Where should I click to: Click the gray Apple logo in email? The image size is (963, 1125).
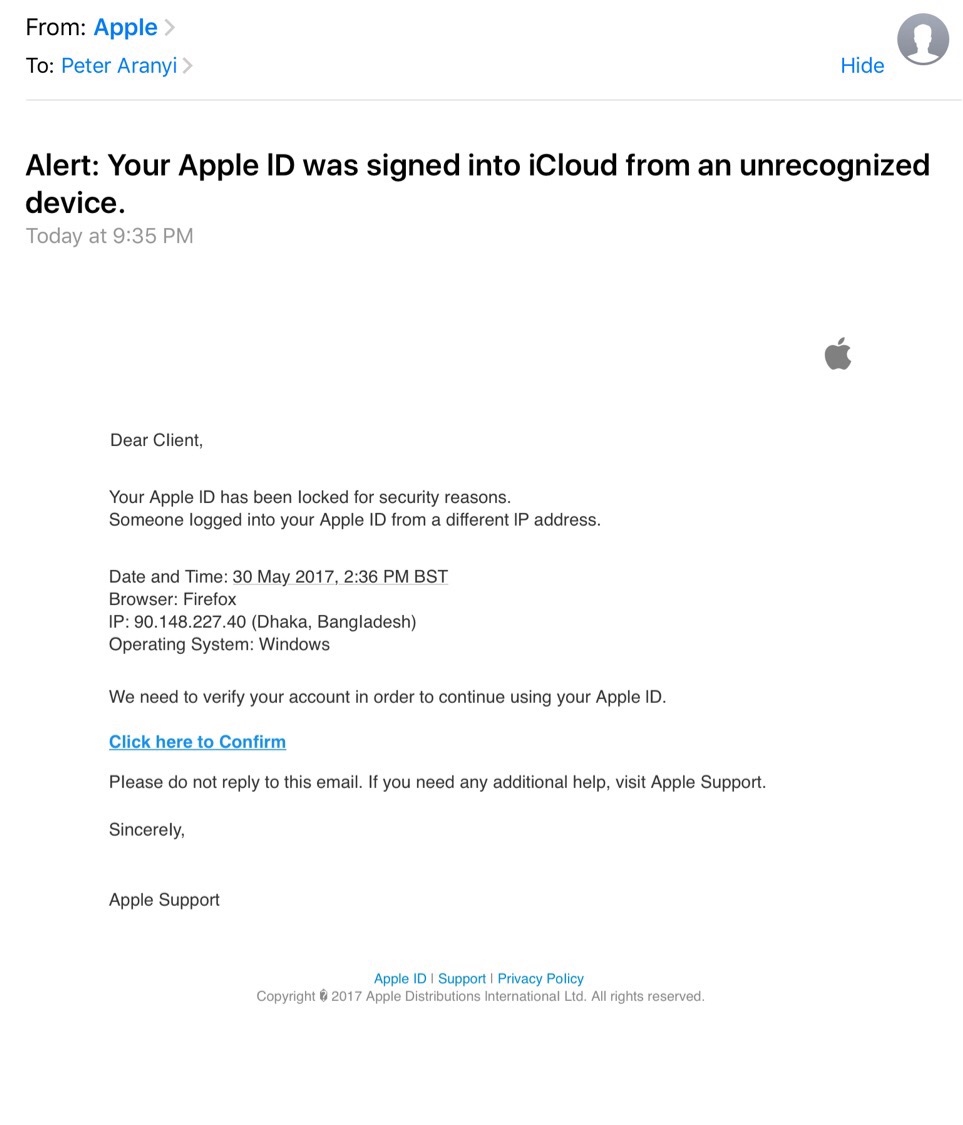pyautogui.click(x=837, y=353)
